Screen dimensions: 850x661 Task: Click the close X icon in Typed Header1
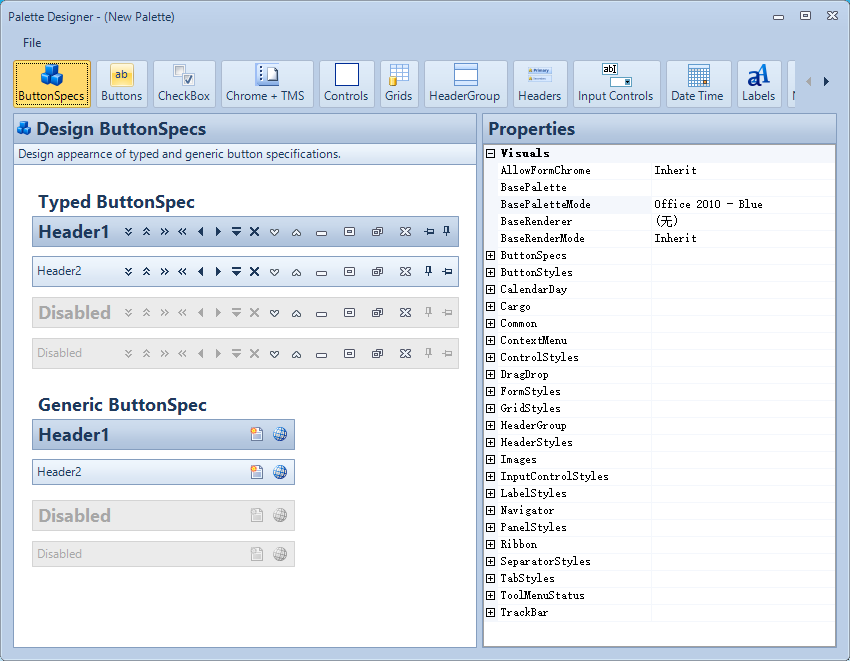(x=254, y=232)
